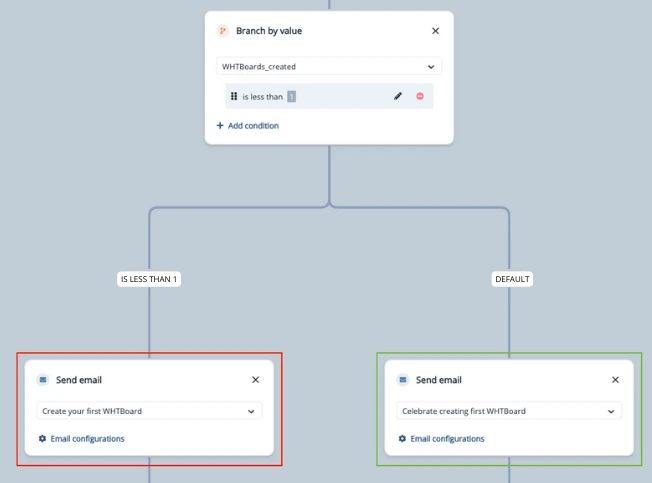Screen dimensions: 652x483
Task: Remove the 'is less than' condition
Action: (420, 97)
